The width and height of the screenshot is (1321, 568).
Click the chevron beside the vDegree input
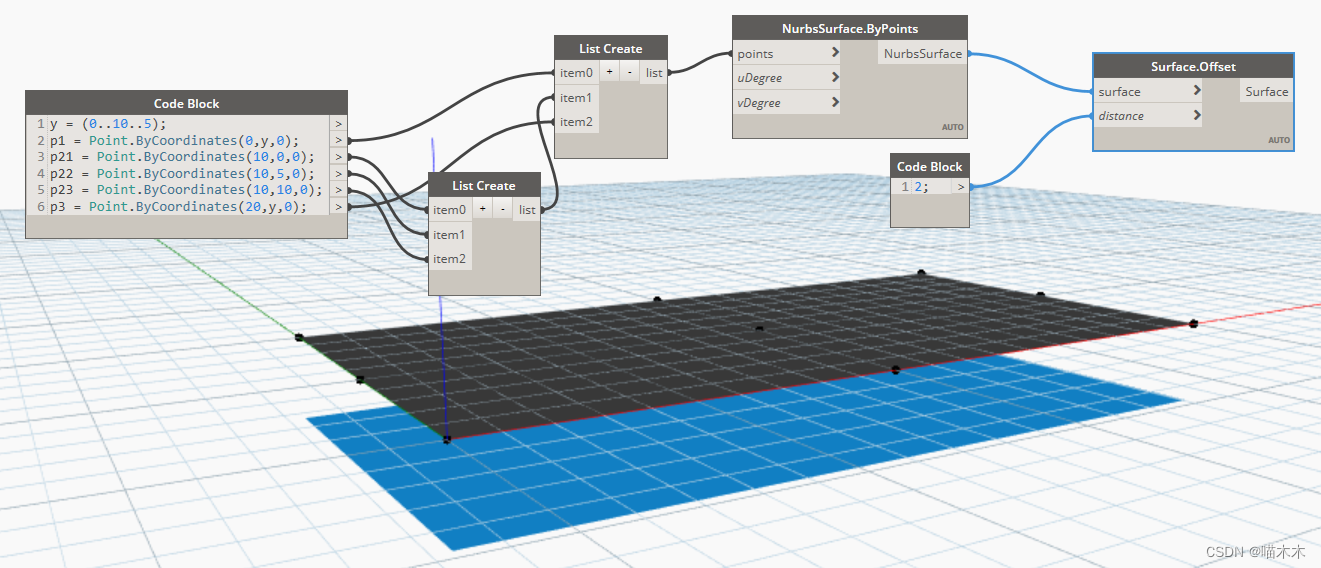(x=835, y=102)
